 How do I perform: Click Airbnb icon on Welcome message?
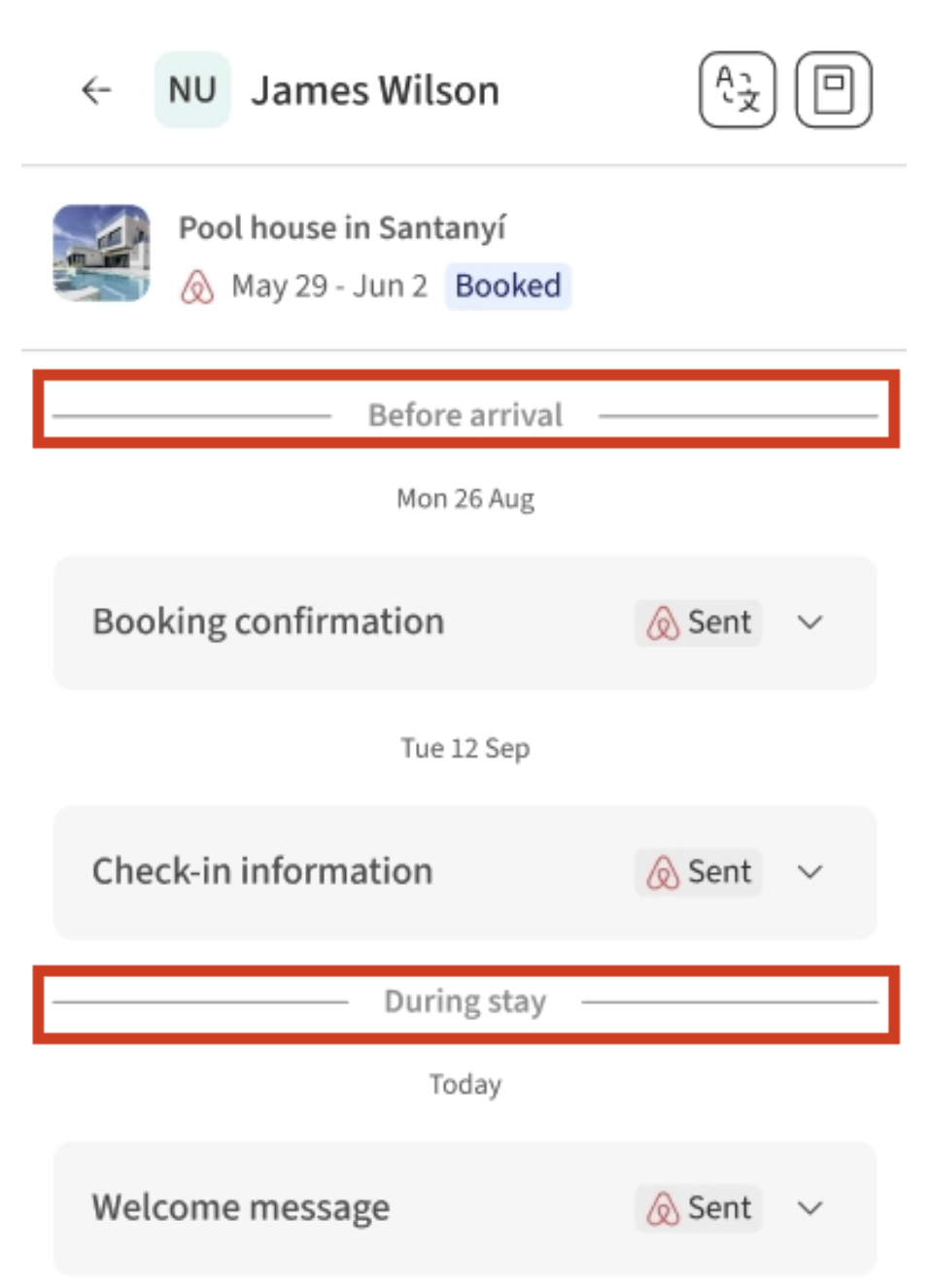(663, 1208)
